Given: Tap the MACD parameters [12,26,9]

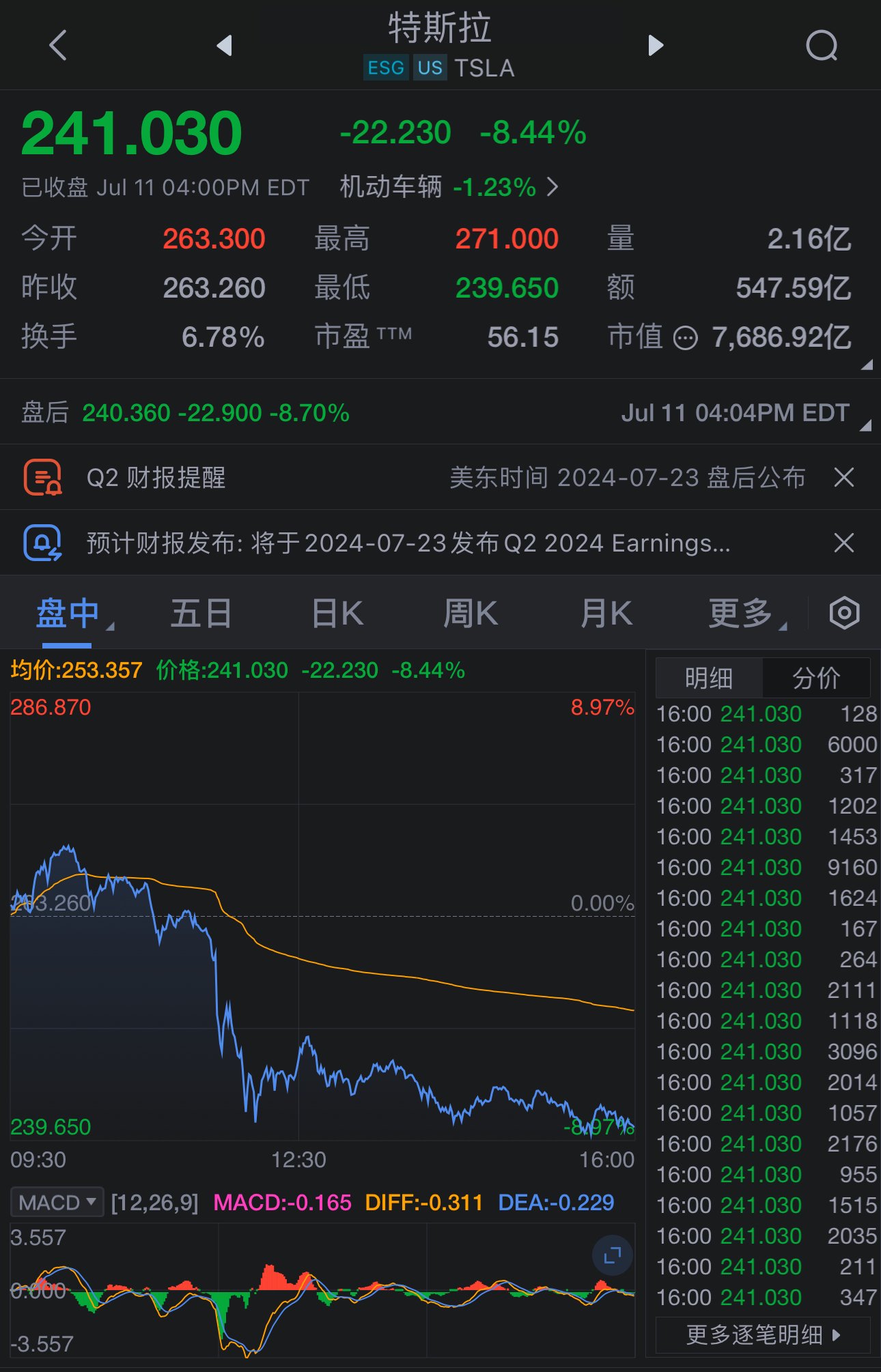Looking at the screenshot, I should [x=154, y=1202].
